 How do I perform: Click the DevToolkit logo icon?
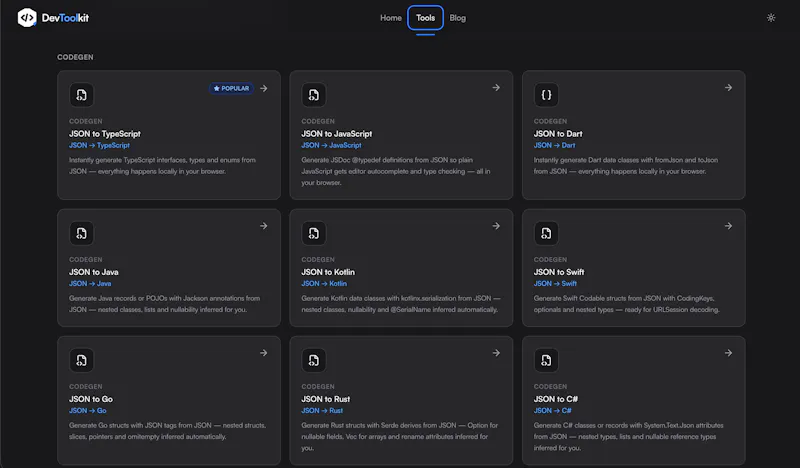27,18
